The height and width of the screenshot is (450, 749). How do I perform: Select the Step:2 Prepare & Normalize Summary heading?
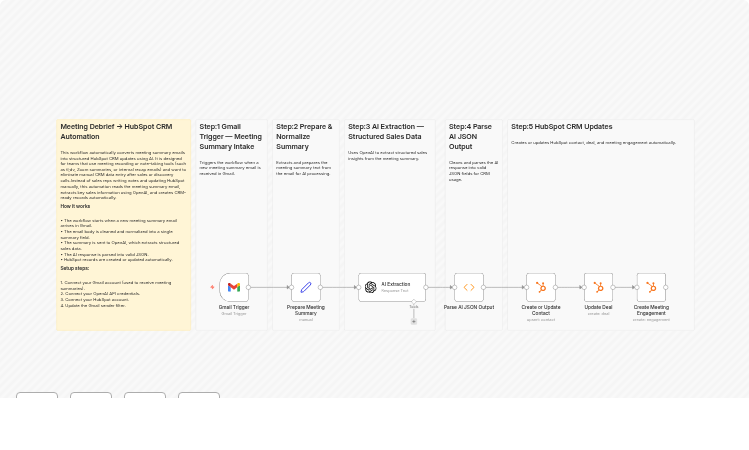pos(304,137)
